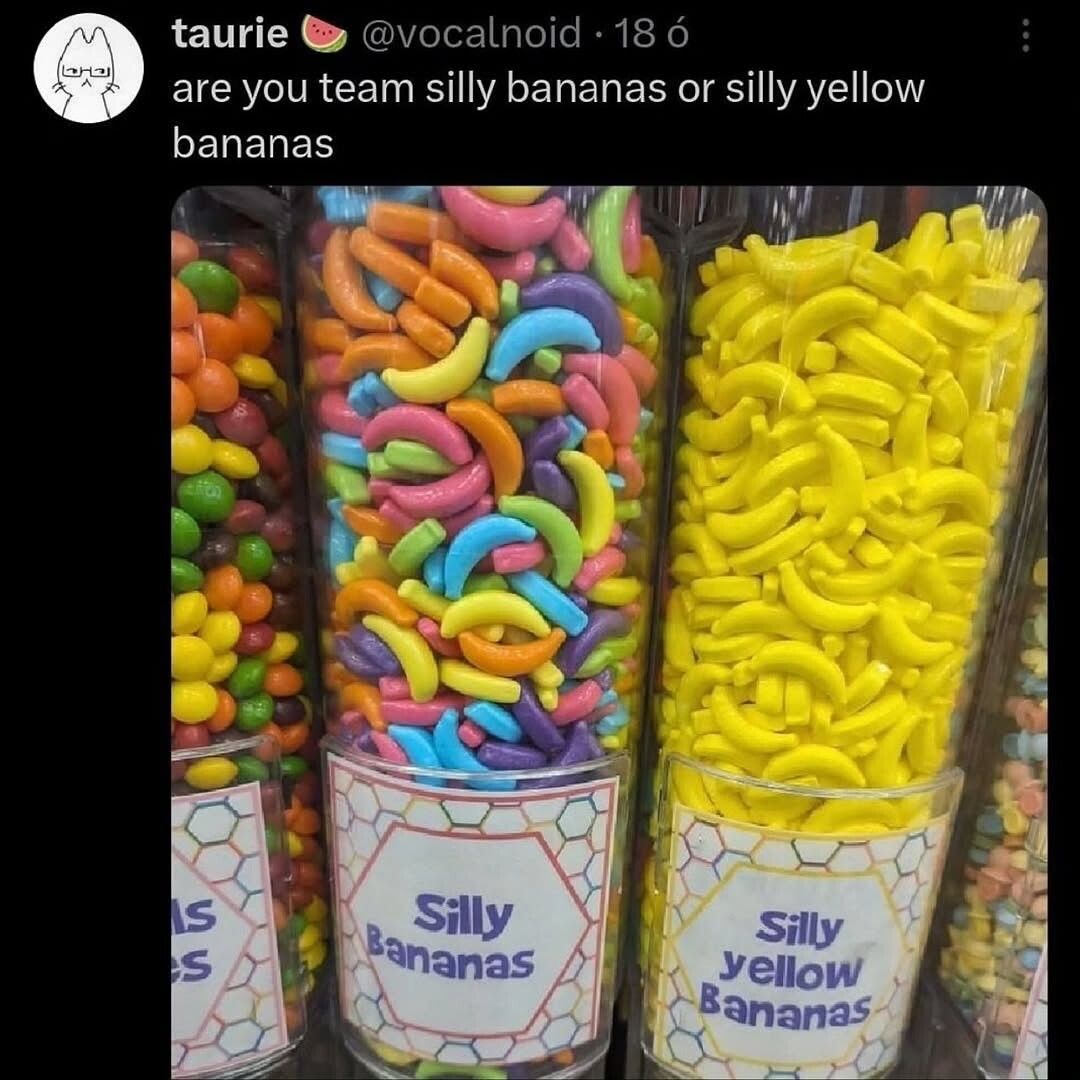Open the @vocalnoid handle link
The width and height of the screenshot is (1080, 1080).
tap(470, 34)
